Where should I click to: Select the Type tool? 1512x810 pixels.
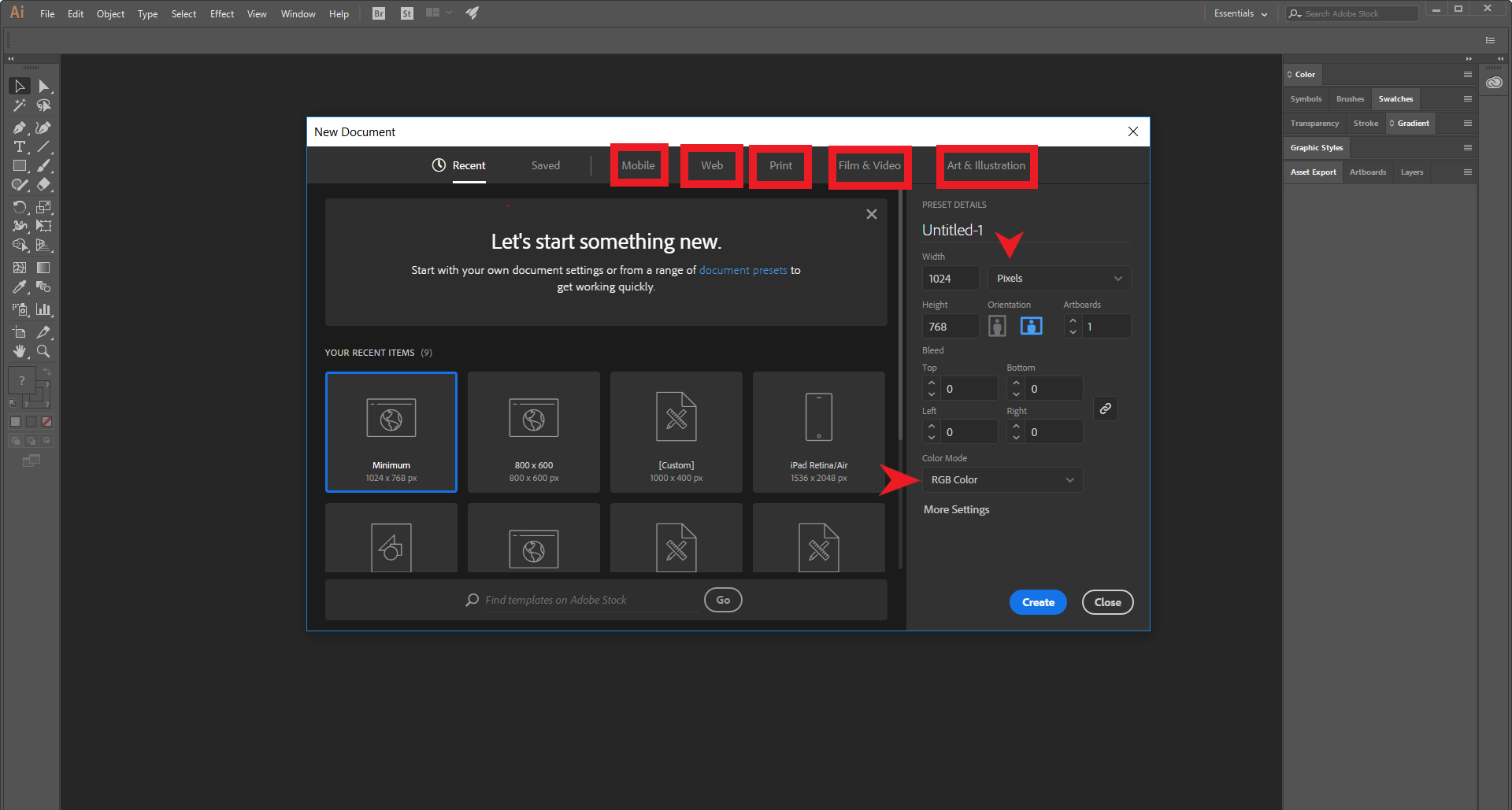click(x=20, y=147)
